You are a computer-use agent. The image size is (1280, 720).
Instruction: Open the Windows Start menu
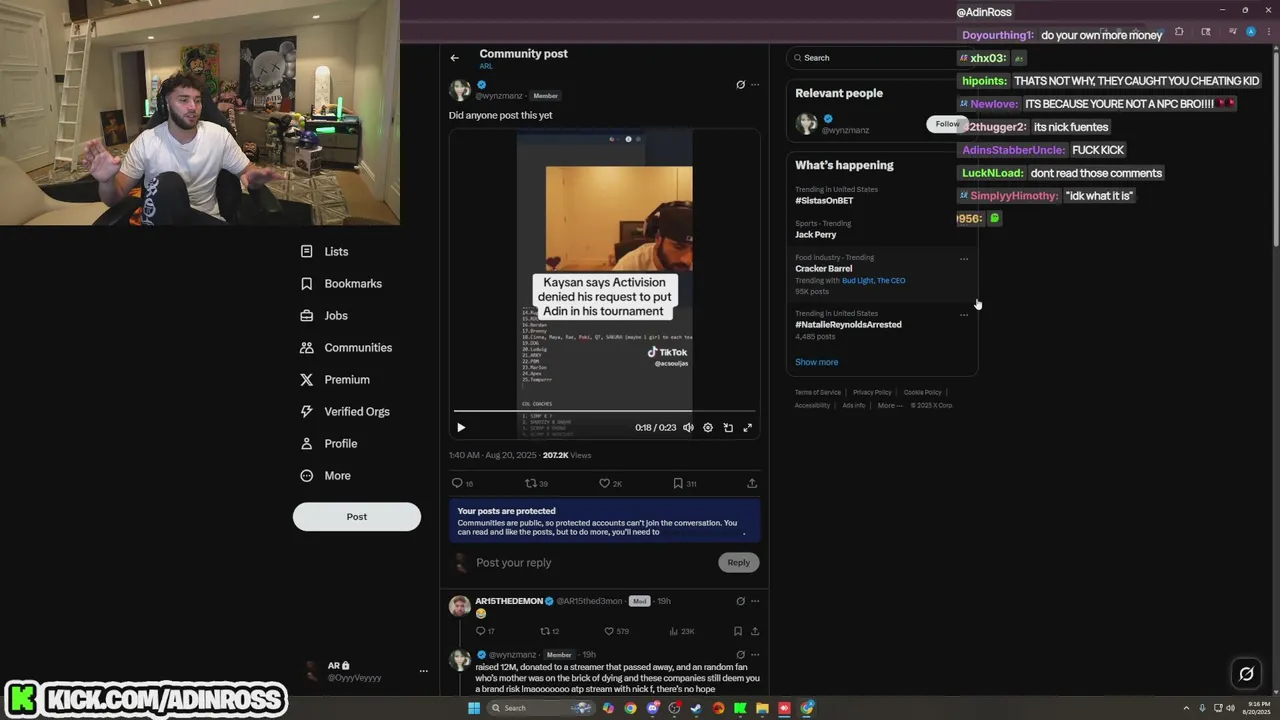tap(474, 708)
